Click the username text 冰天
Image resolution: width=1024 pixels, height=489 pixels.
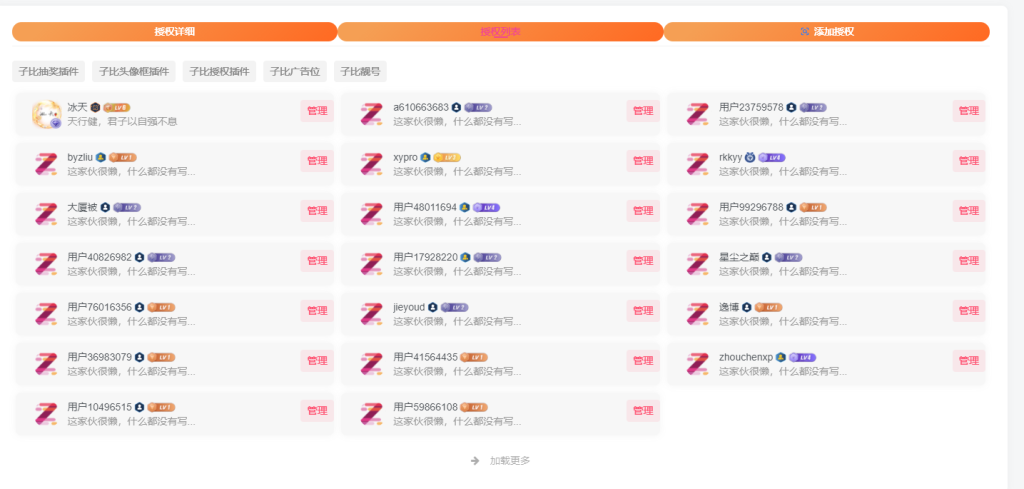[77, 107]
